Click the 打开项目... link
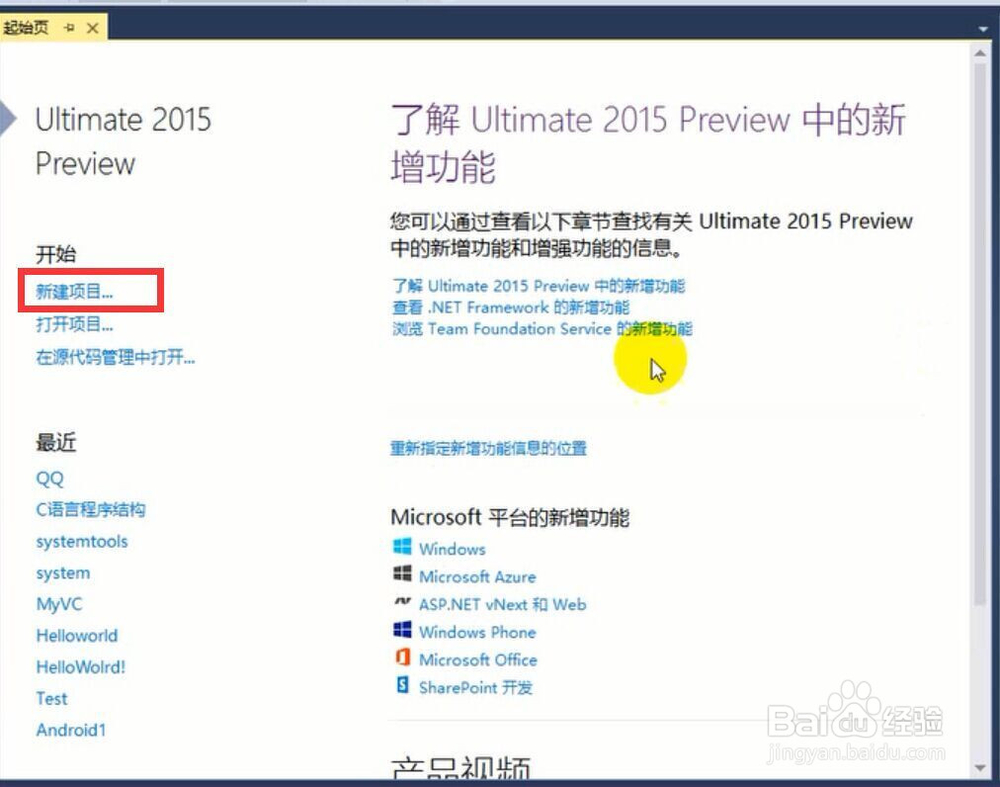Image resolution: width=1000 pixels, height=787 pixels. tap(74, 325)
